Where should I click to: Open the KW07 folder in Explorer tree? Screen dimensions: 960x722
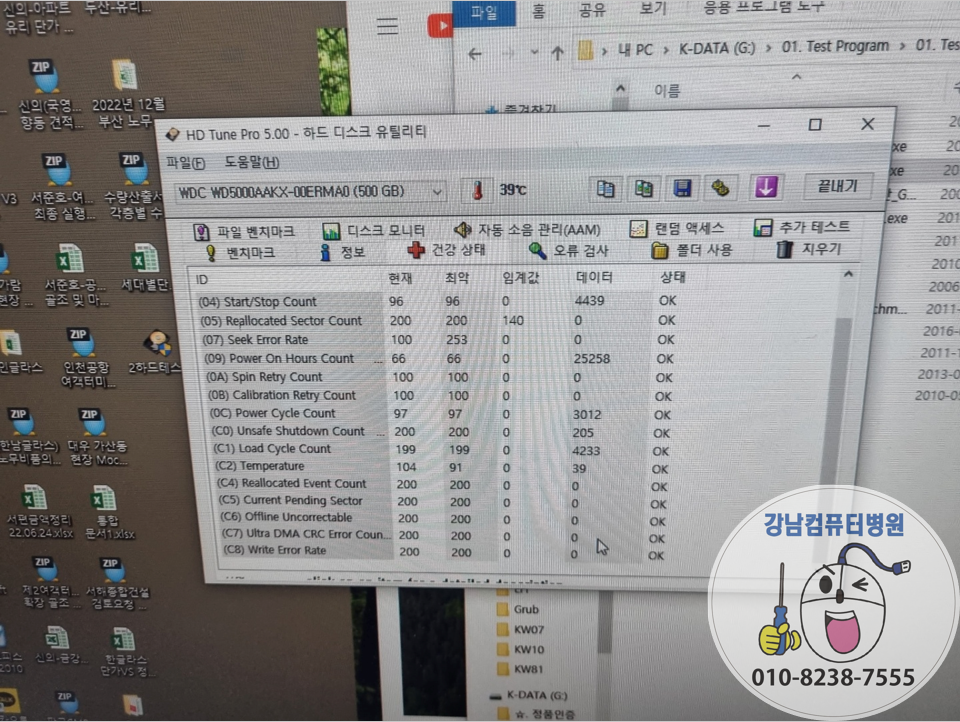(521, 630)
